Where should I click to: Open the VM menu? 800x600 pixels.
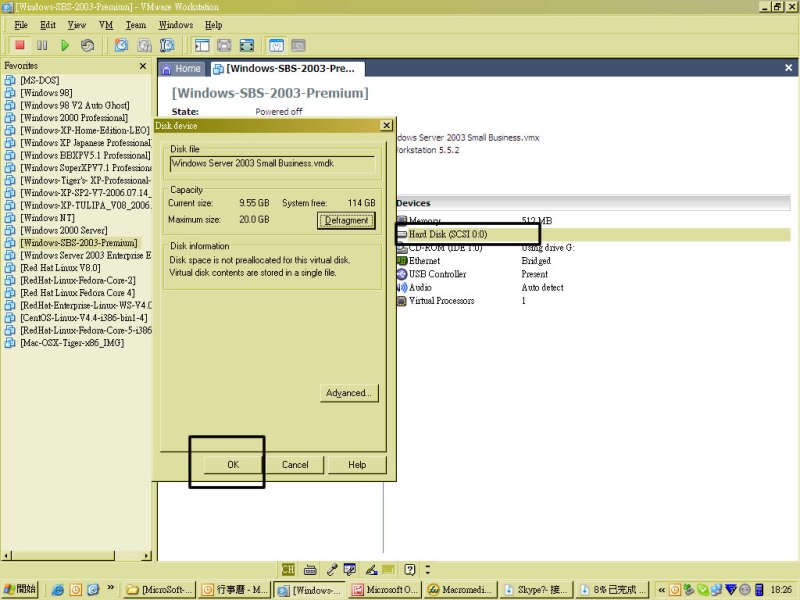106,25
